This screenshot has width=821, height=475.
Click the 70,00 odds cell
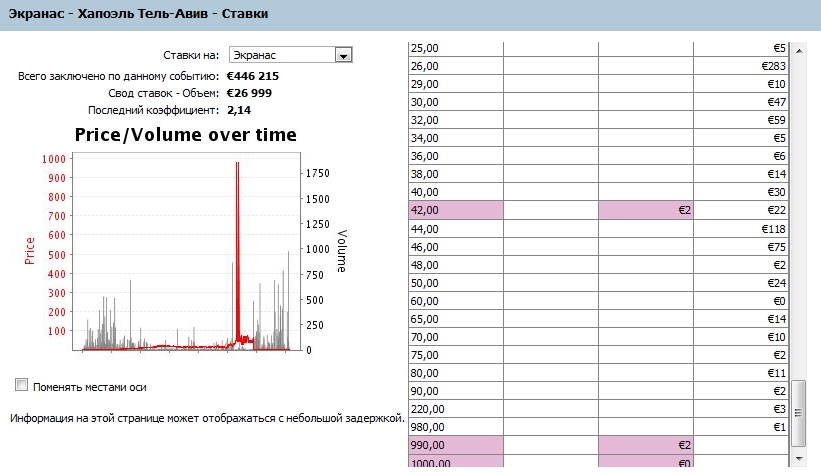(x=456, y=337)
